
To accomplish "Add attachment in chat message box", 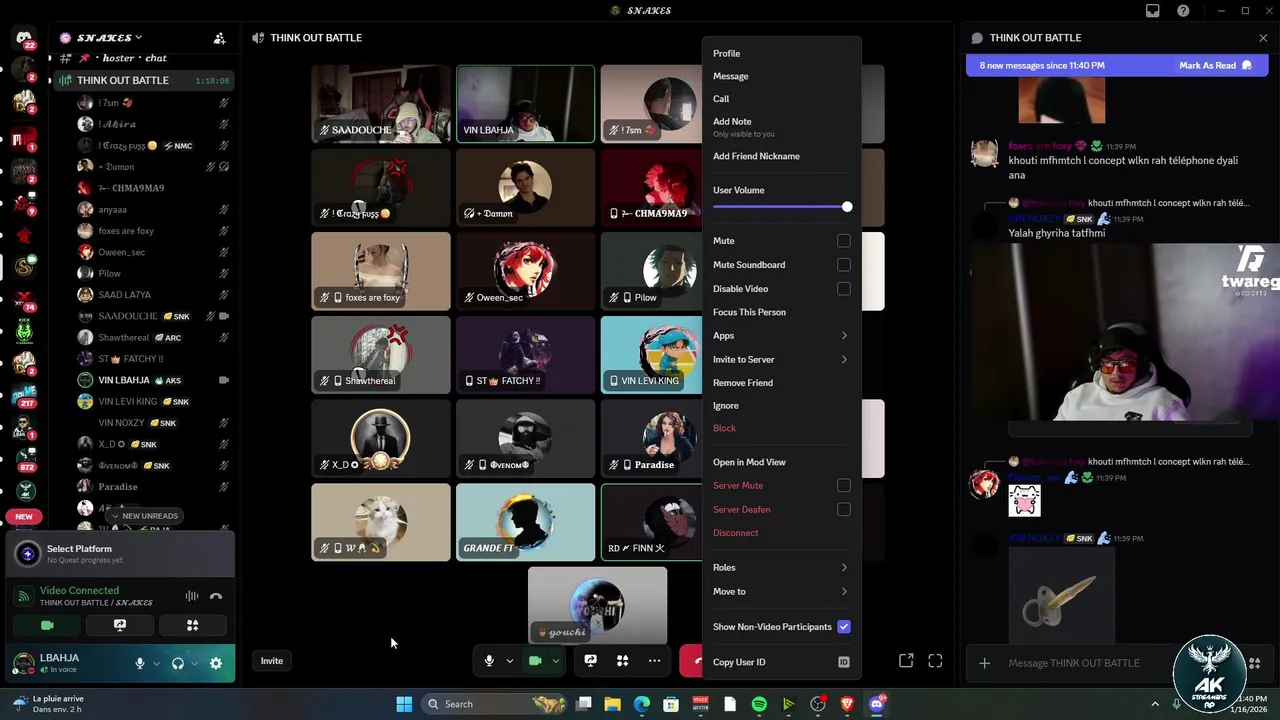I will [985, 663].
